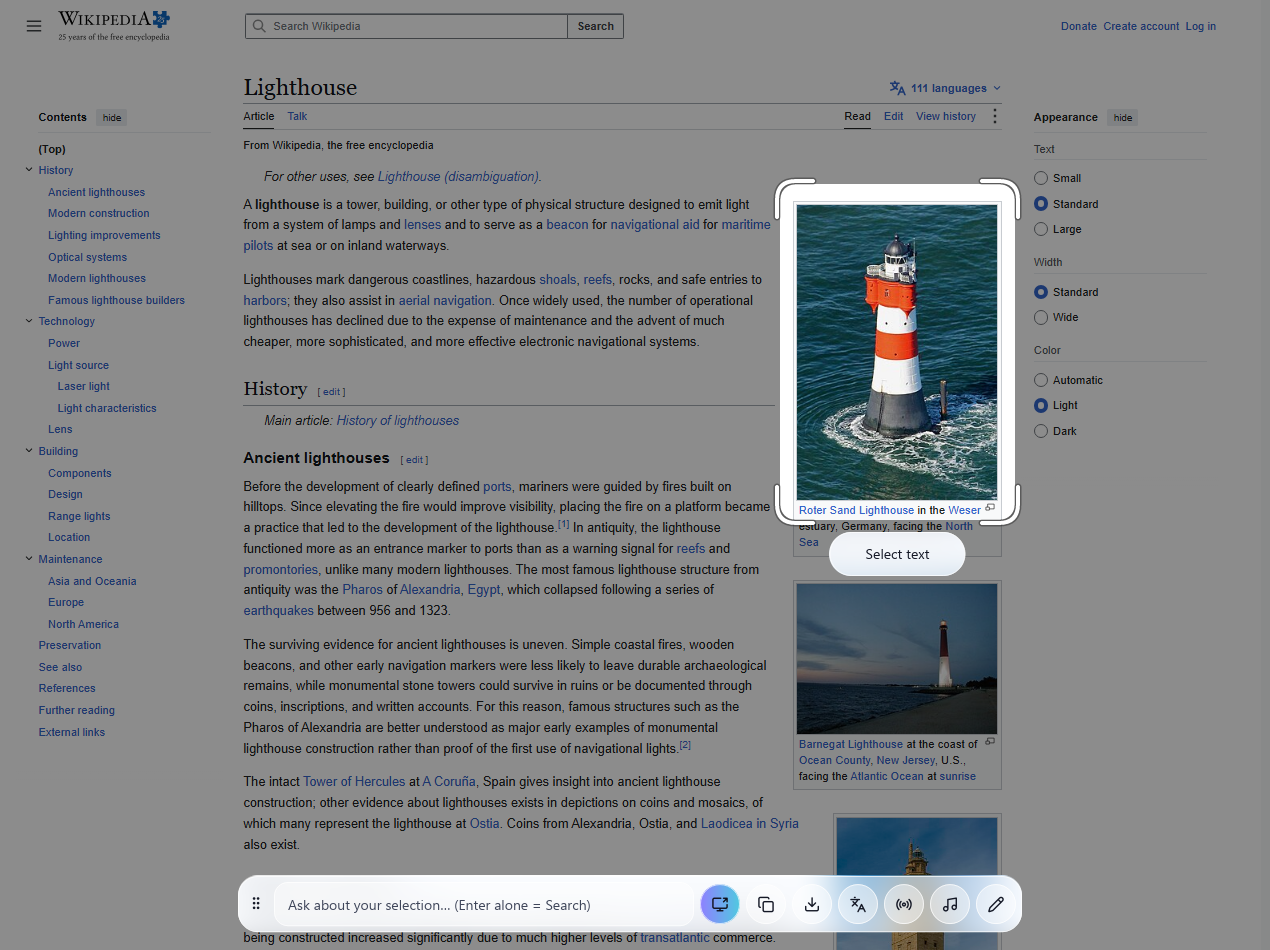The height and width of the screenshot is (950, 1270).
Task: Go to External links in contents
Action: [71, 732]
